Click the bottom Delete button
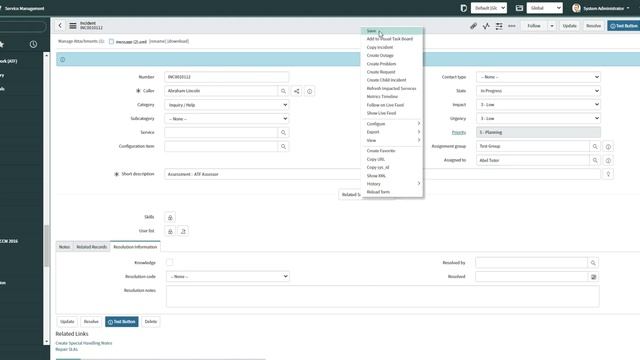Screen dimensions: 640x360 pos(151,322)
